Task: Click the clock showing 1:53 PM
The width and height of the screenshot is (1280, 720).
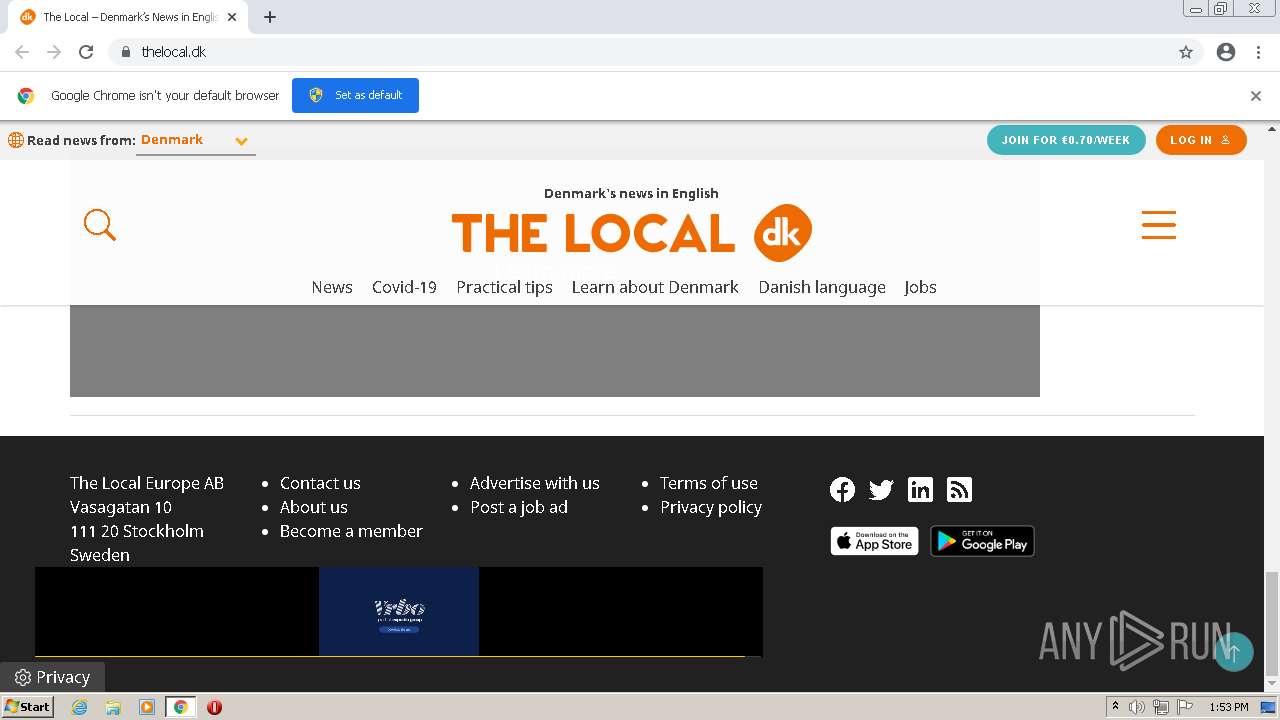Action: pyautogui.click(x=1228, y=707)
